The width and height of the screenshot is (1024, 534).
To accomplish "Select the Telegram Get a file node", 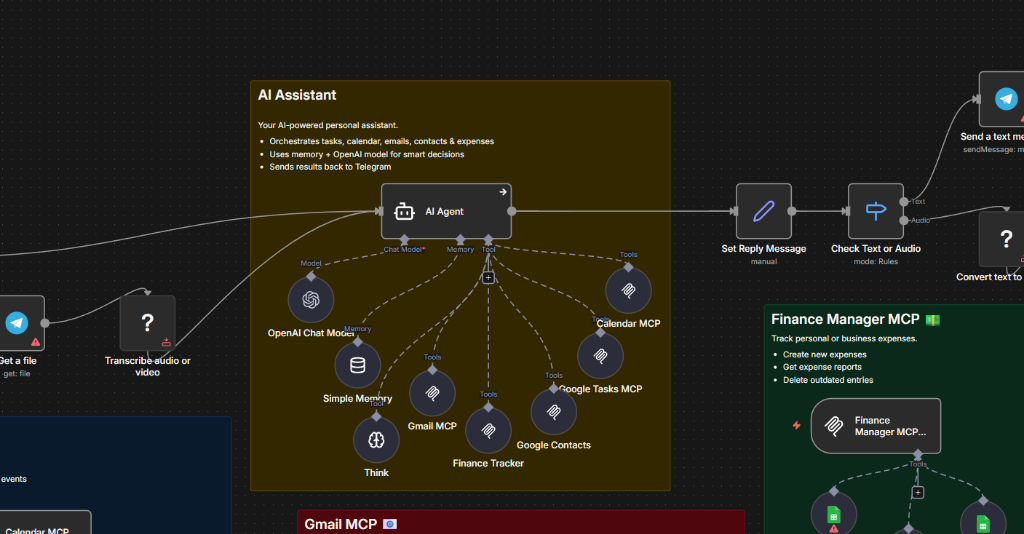I will click(17, 322).
